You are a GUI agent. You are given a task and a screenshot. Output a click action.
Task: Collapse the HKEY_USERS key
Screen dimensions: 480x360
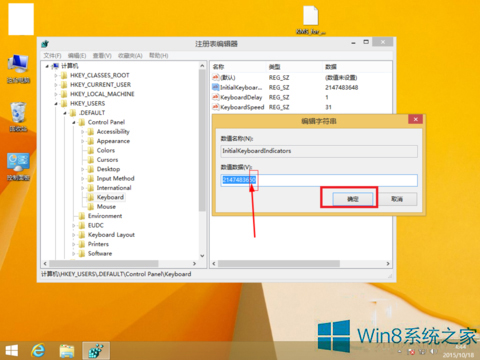pos(56,104)
